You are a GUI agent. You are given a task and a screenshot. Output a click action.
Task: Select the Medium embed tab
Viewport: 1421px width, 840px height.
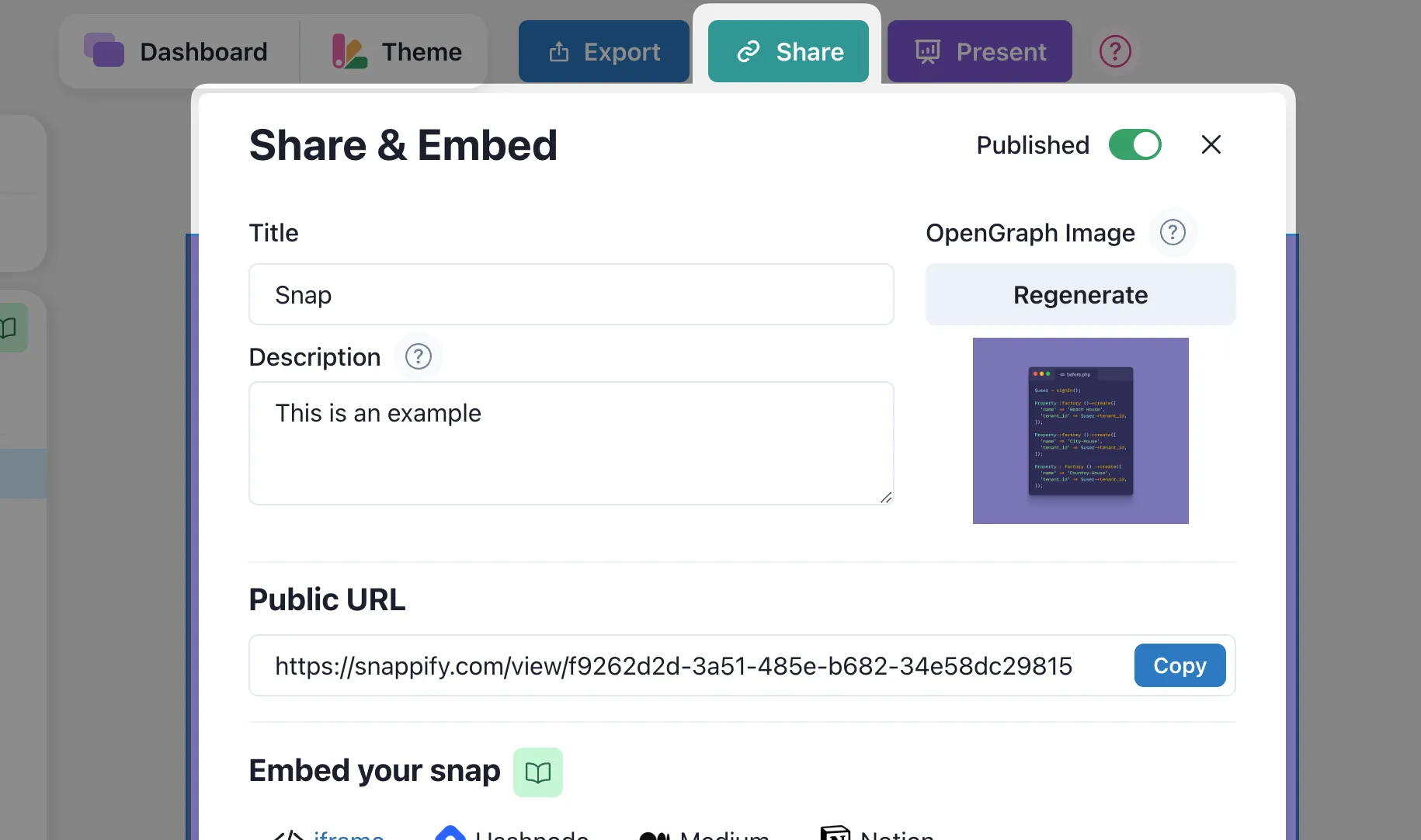704,835
